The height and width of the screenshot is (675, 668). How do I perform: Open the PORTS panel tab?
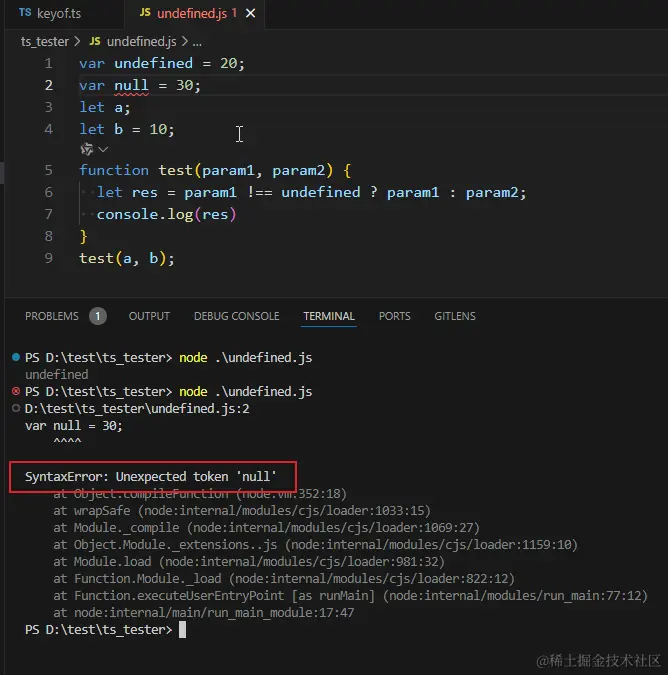click(x=394, y=316)
